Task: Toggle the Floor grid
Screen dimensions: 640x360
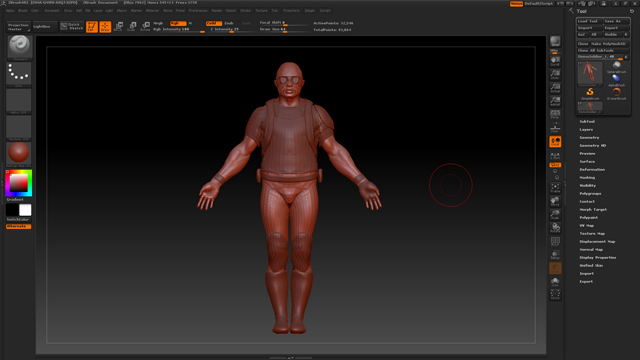Action: (x=555, y=128)
